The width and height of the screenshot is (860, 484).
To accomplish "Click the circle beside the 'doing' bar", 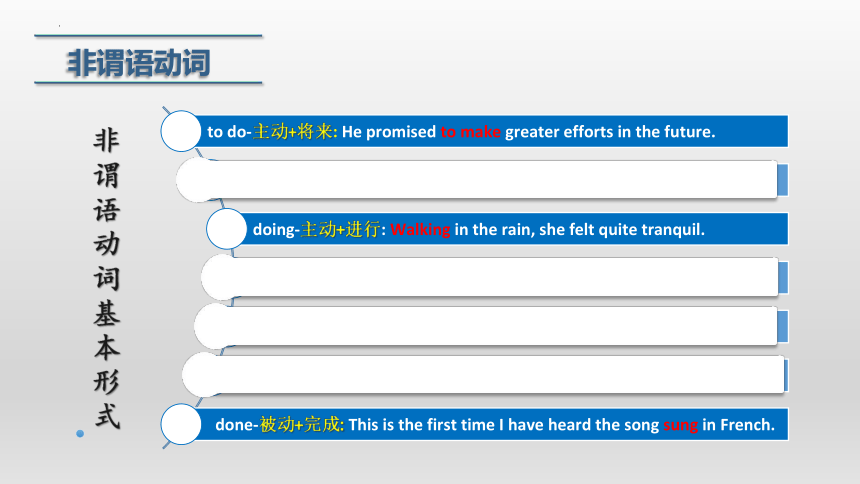I will point(227,229).
